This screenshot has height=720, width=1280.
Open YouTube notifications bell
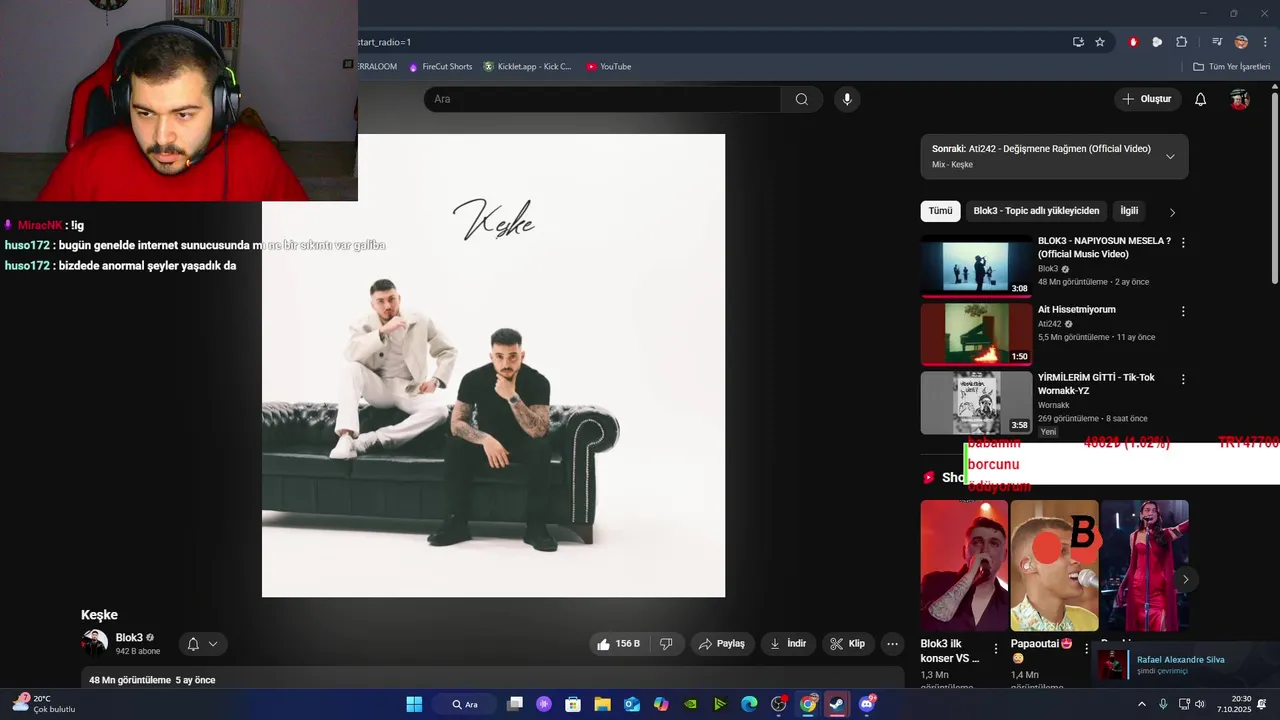tap(1201, 99)
